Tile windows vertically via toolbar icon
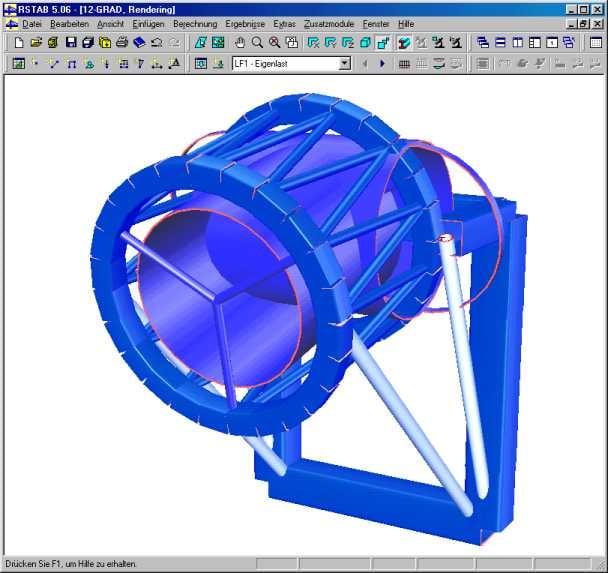 [x=518, y=42]
